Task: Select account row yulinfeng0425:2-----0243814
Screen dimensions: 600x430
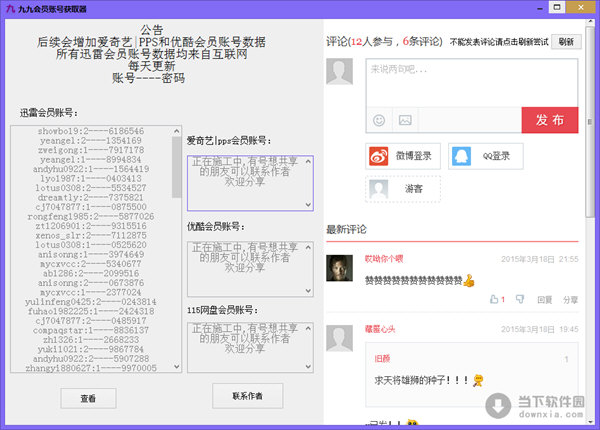Action: click(x=91, y=302)
